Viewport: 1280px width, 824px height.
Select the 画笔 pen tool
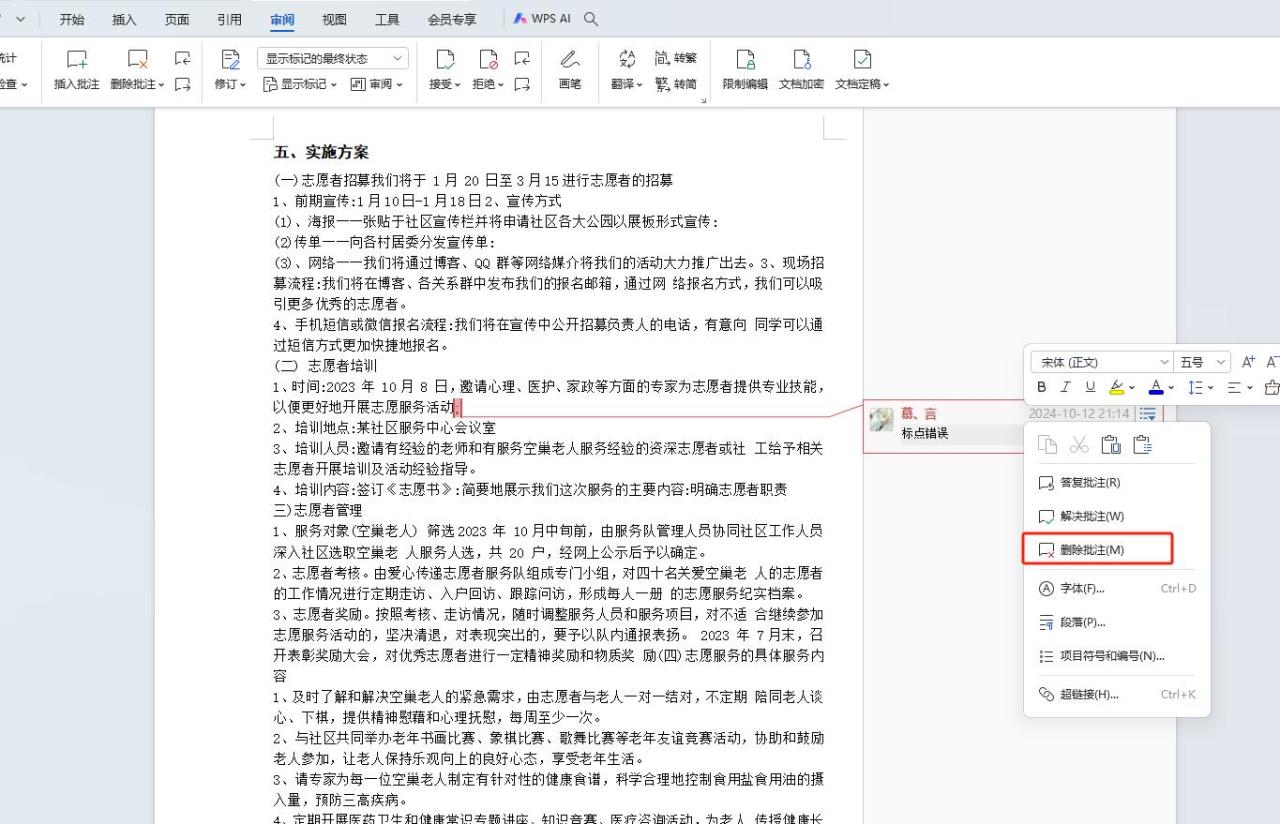click(x=570, y=61)
